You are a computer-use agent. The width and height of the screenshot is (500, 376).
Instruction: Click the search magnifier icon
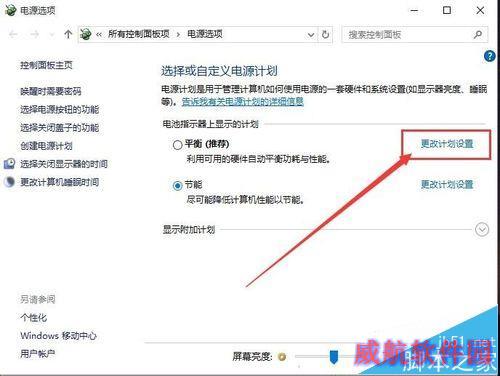[478, 34]
